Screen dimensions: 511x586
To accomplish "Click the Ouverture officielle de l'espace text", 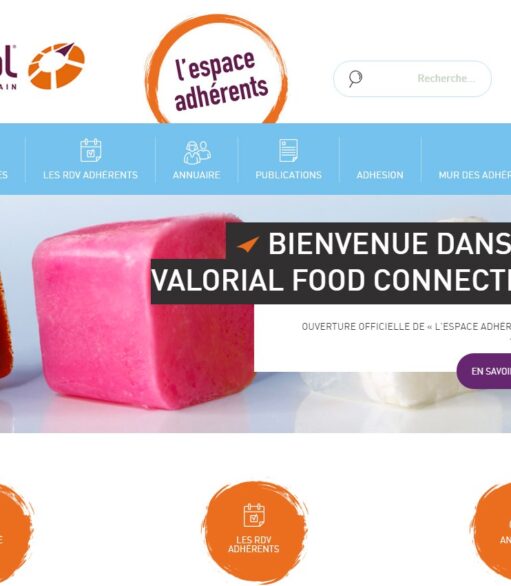I will pos(406,327).
